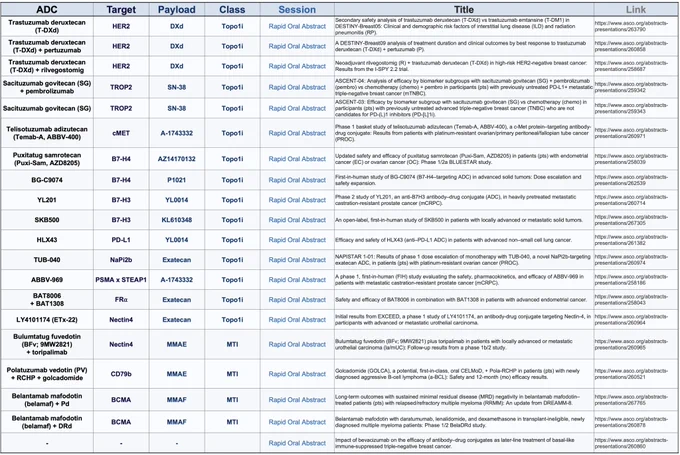Screen dimensions: 680x455
Task: Select Trastuzumab deruxtecan + rilvegostomig cell
Action: (x=47, y=66)
